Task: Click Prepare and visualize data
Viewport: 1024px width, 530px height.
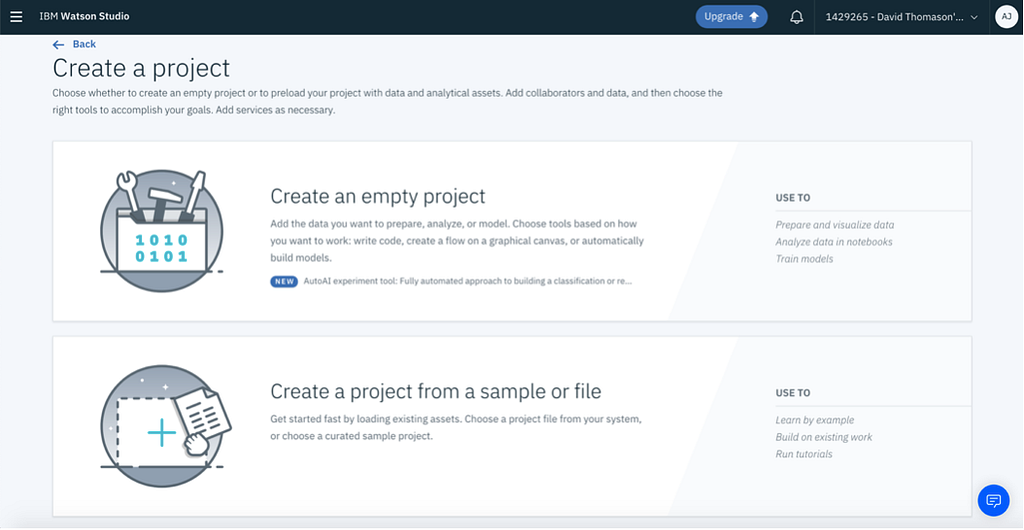Action: [x=834, y=225]
